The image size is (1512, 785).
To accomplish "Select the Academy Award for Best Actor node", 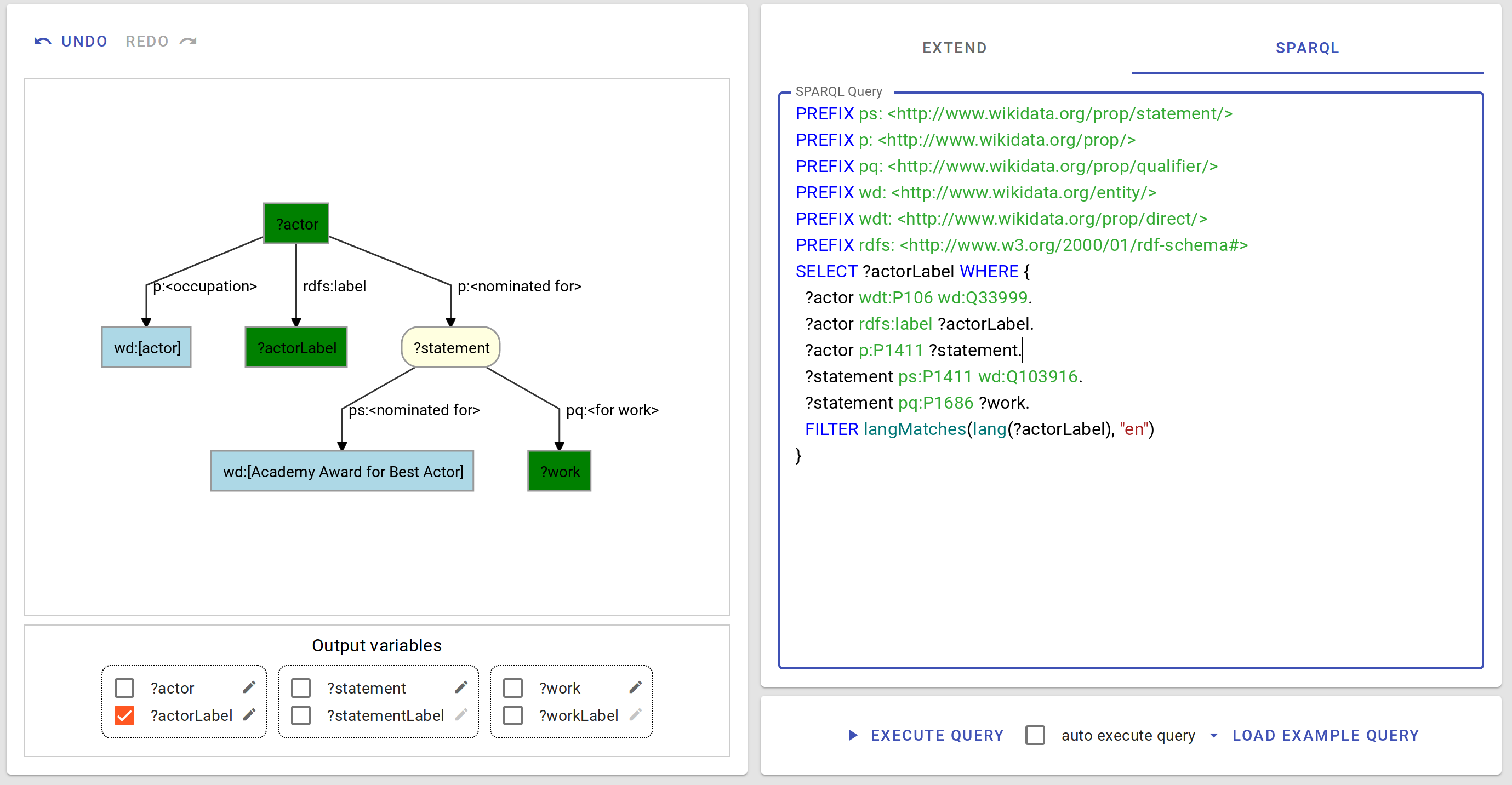I will click(x=342, y=471).
